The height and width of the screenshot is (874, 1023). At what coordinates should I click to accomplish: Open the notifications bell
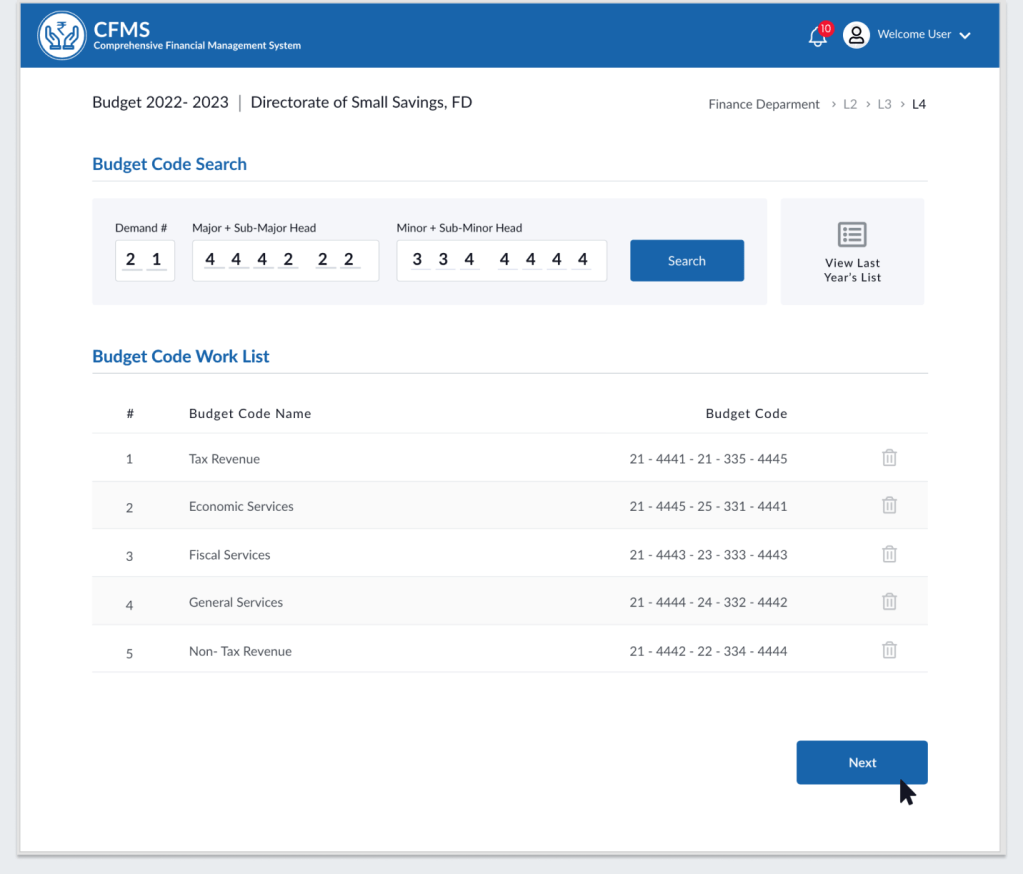coord(818,37)
